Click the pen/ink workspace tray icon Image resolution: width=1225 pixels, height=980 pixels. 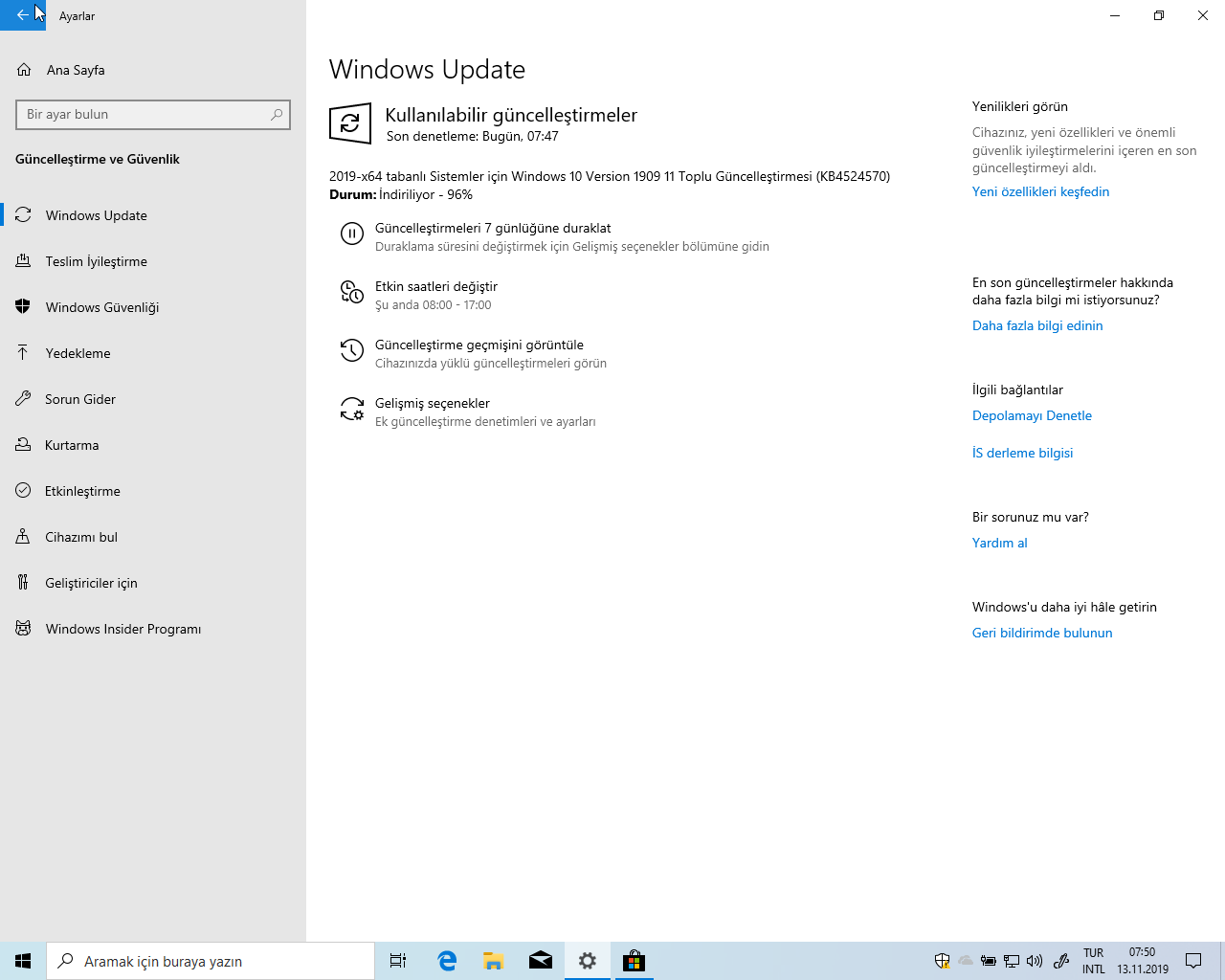point(1060,961)
